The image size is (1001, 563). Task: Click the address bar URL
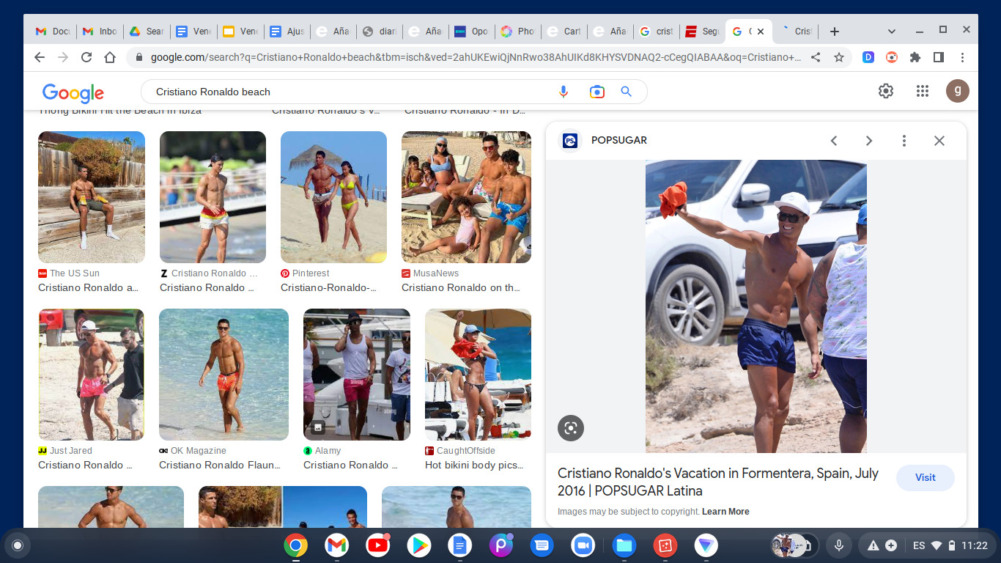pyautogui.click(x=475, y=57)
